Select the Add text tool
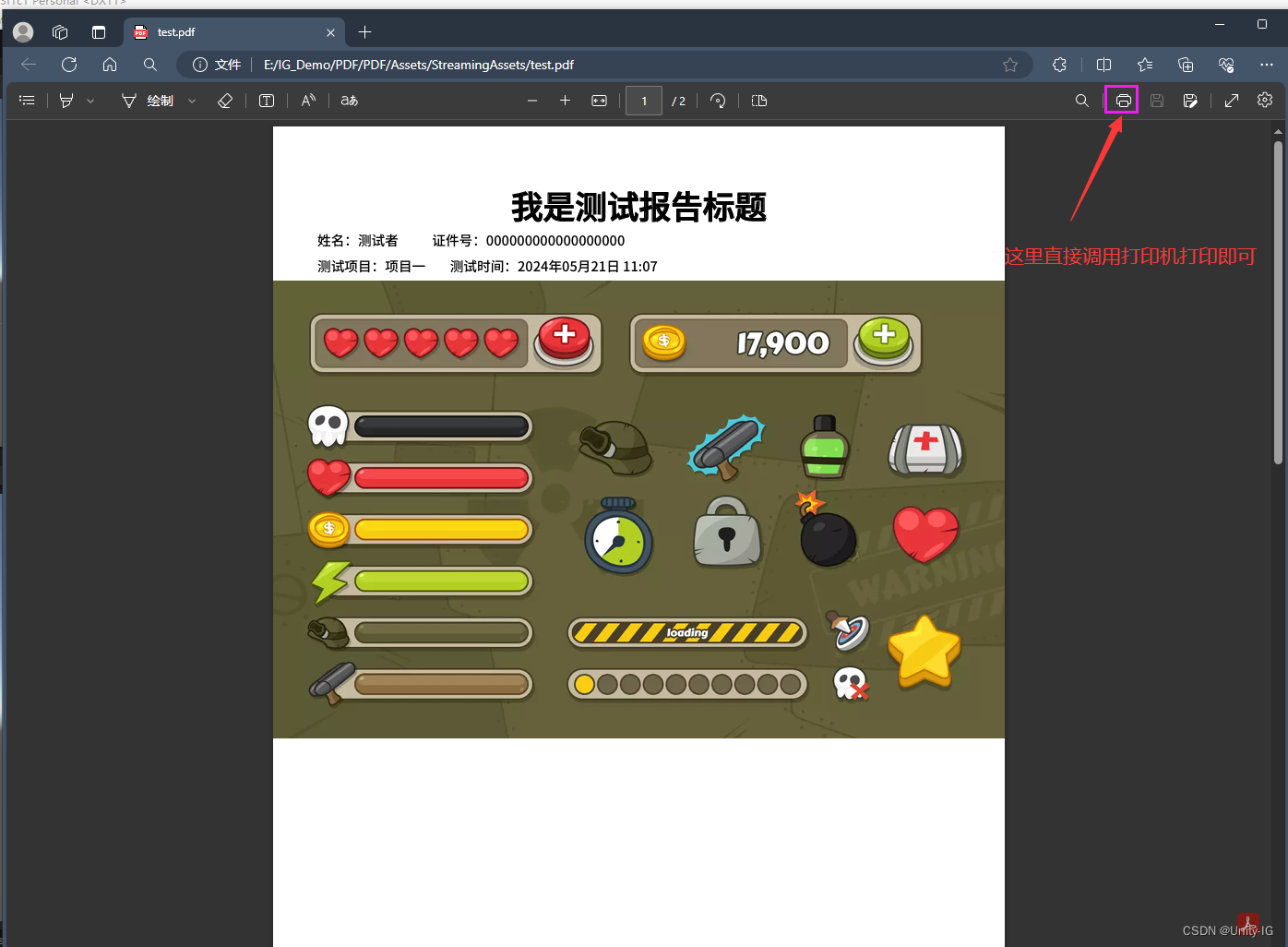The width and height of the screenshot is (1288, 947). coord(267,101)
